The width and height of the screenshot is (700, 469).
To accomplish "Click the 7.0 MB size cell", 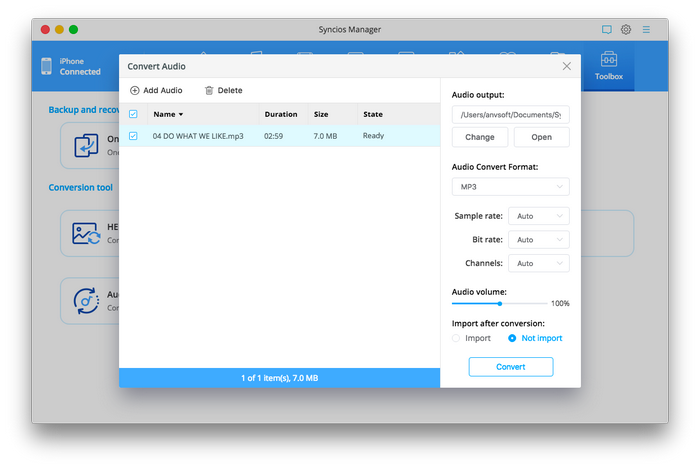I will click(325, 136).
